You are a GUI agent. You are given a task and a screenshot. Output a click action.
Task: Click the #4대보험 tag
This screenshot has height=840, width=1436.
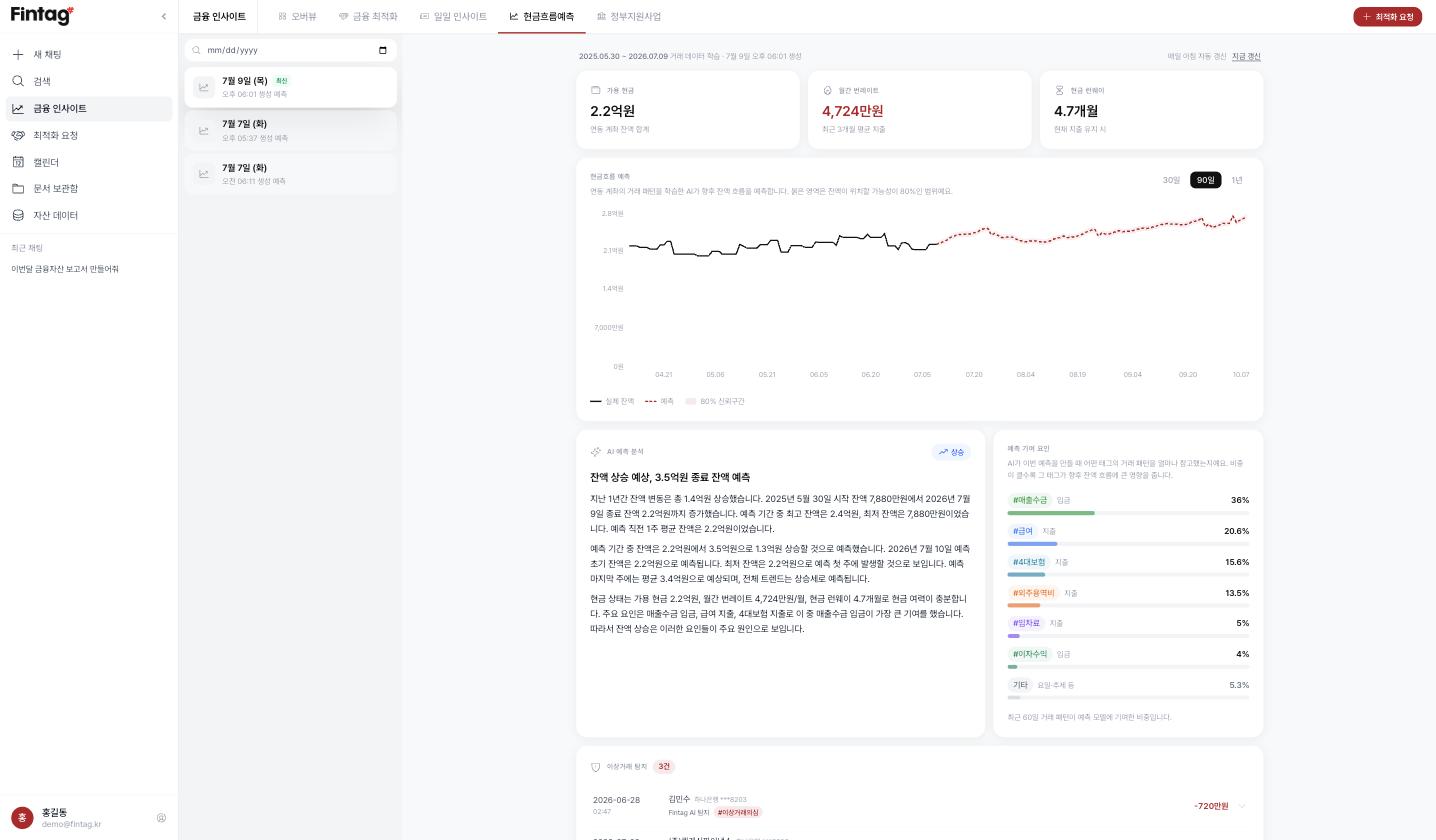1029,562
